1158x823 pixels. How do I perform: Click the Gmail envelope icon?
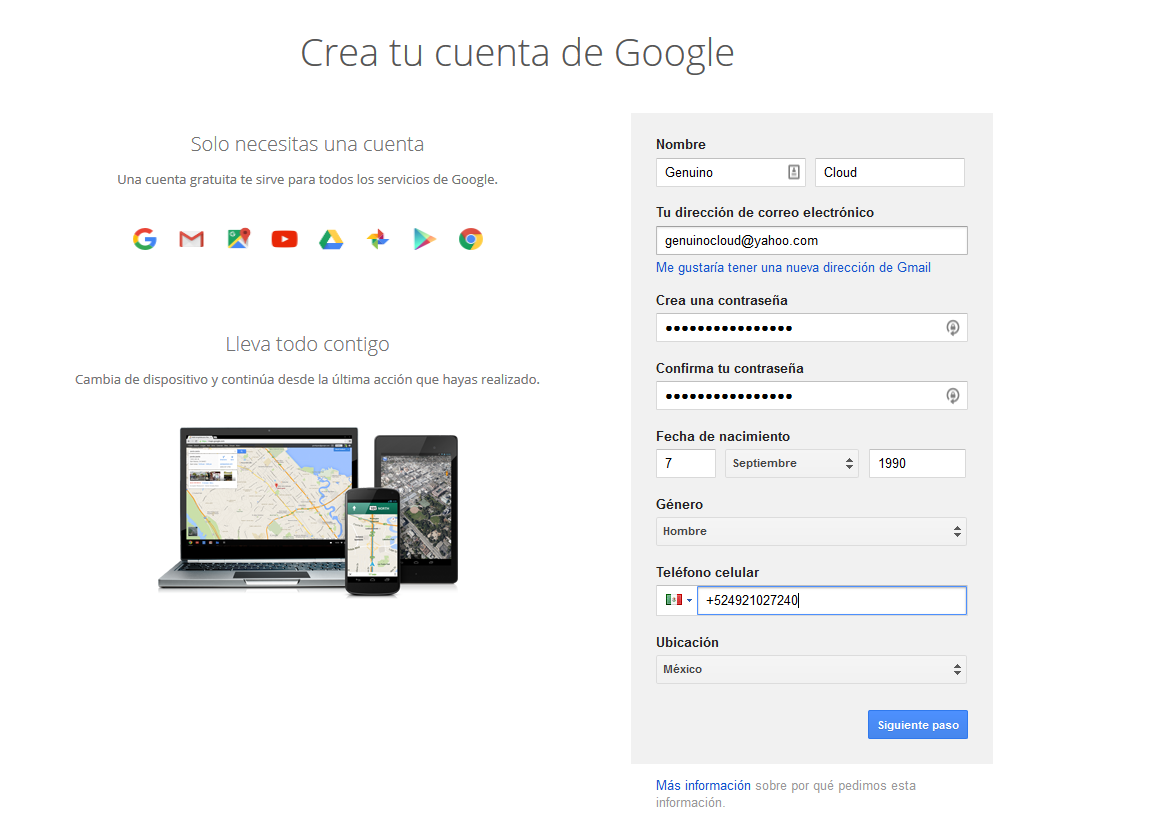(191, 239)
